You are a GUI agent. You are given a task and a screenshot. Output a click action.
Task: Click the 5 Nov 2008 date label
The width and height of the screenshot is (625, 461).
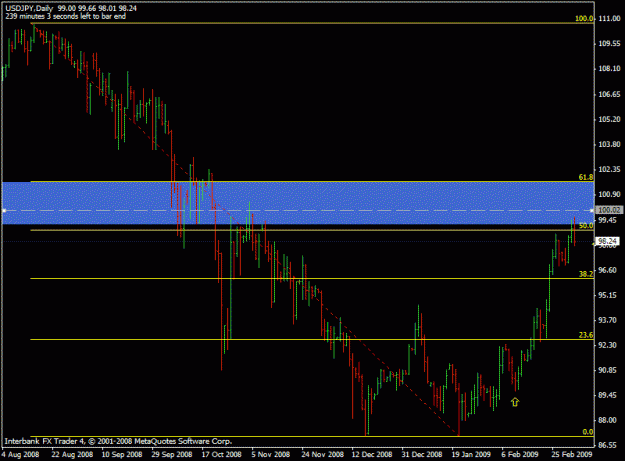270,454
